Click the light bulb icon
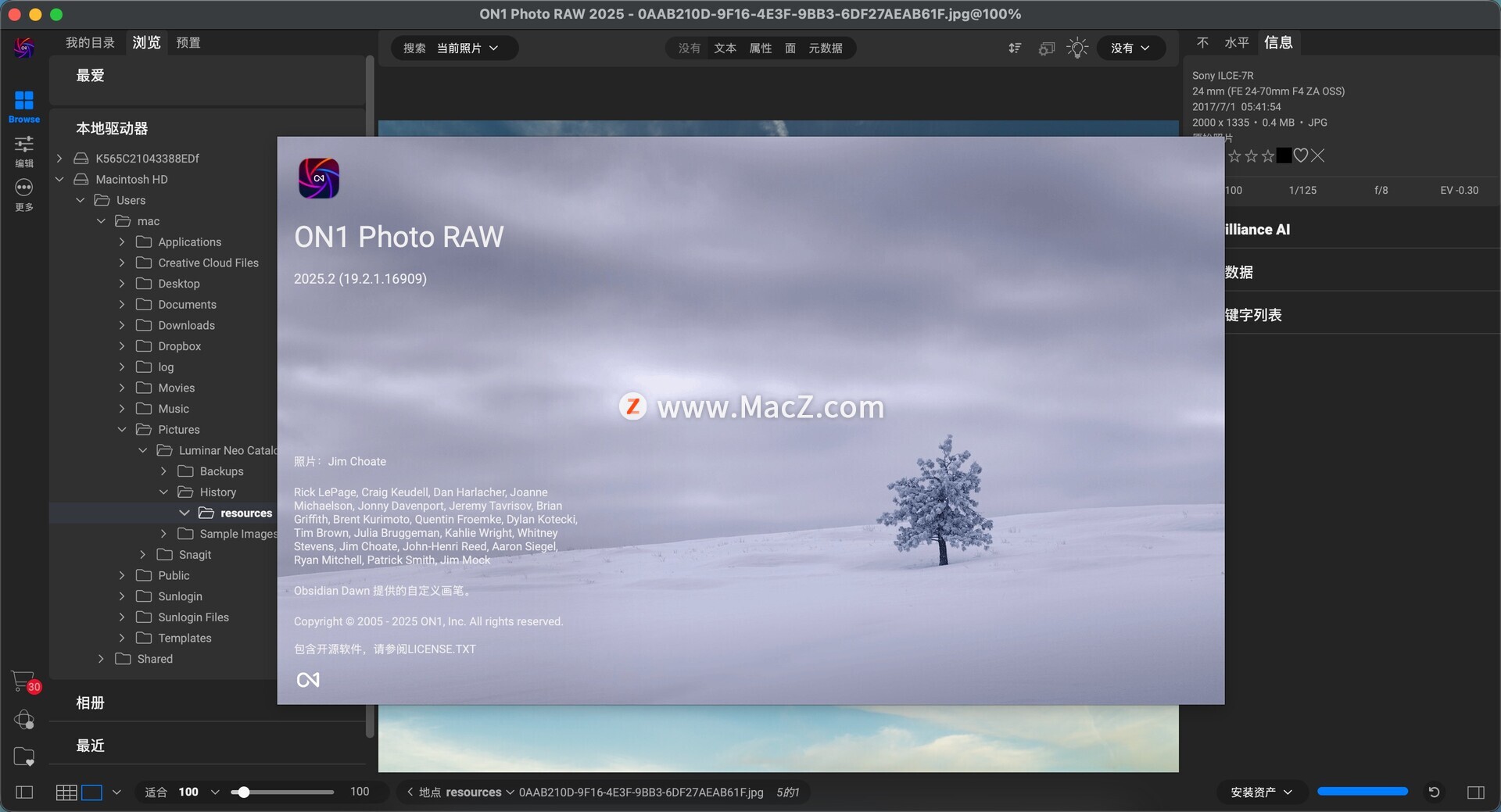1501x812 pixels. click(1077, 48)
